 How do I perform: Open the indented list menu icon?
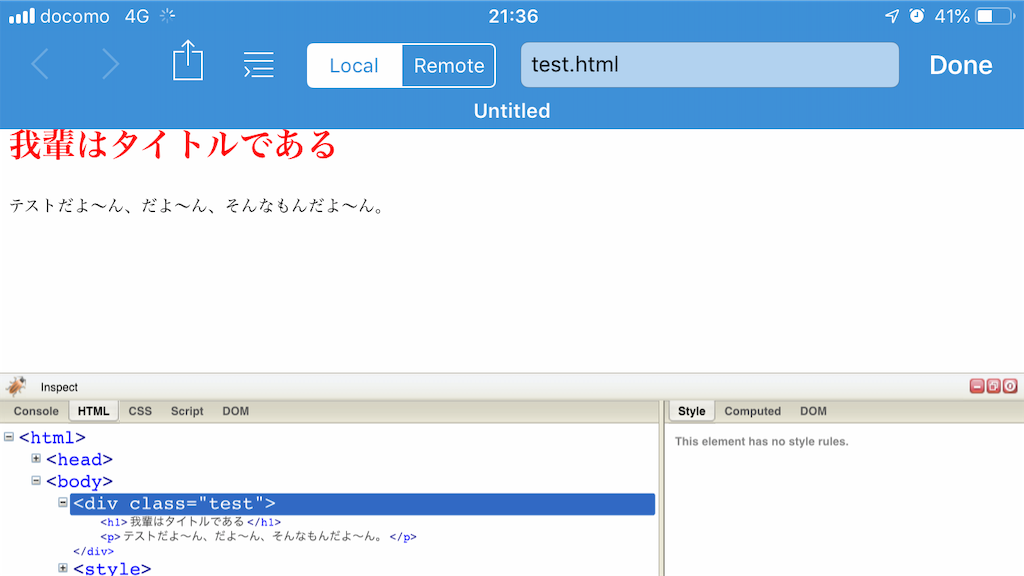(x=259, y=65)
